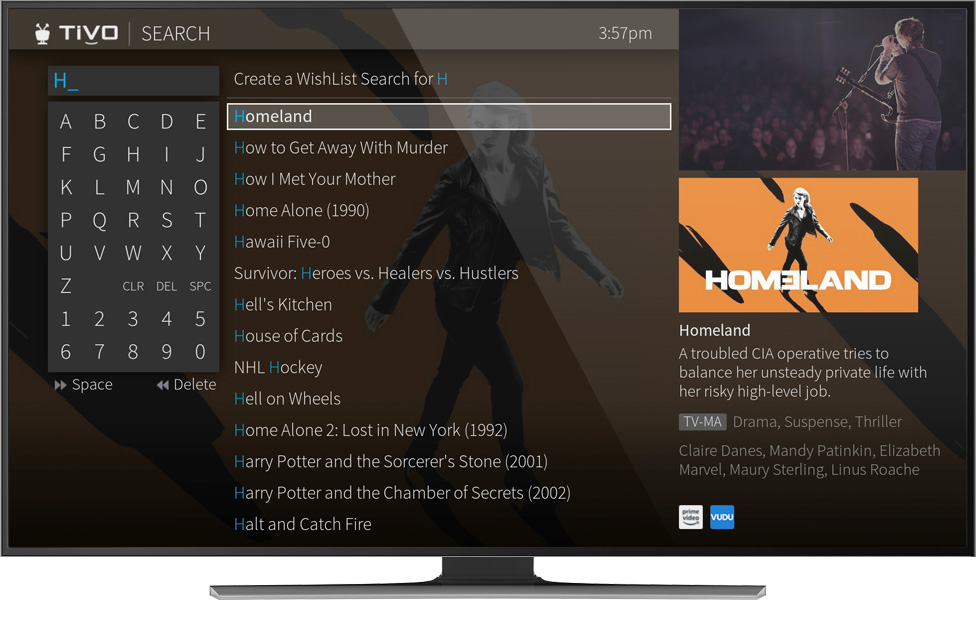Choose House of Cards result
This screenshot has height=624, width=976.
tap(288, 336)
